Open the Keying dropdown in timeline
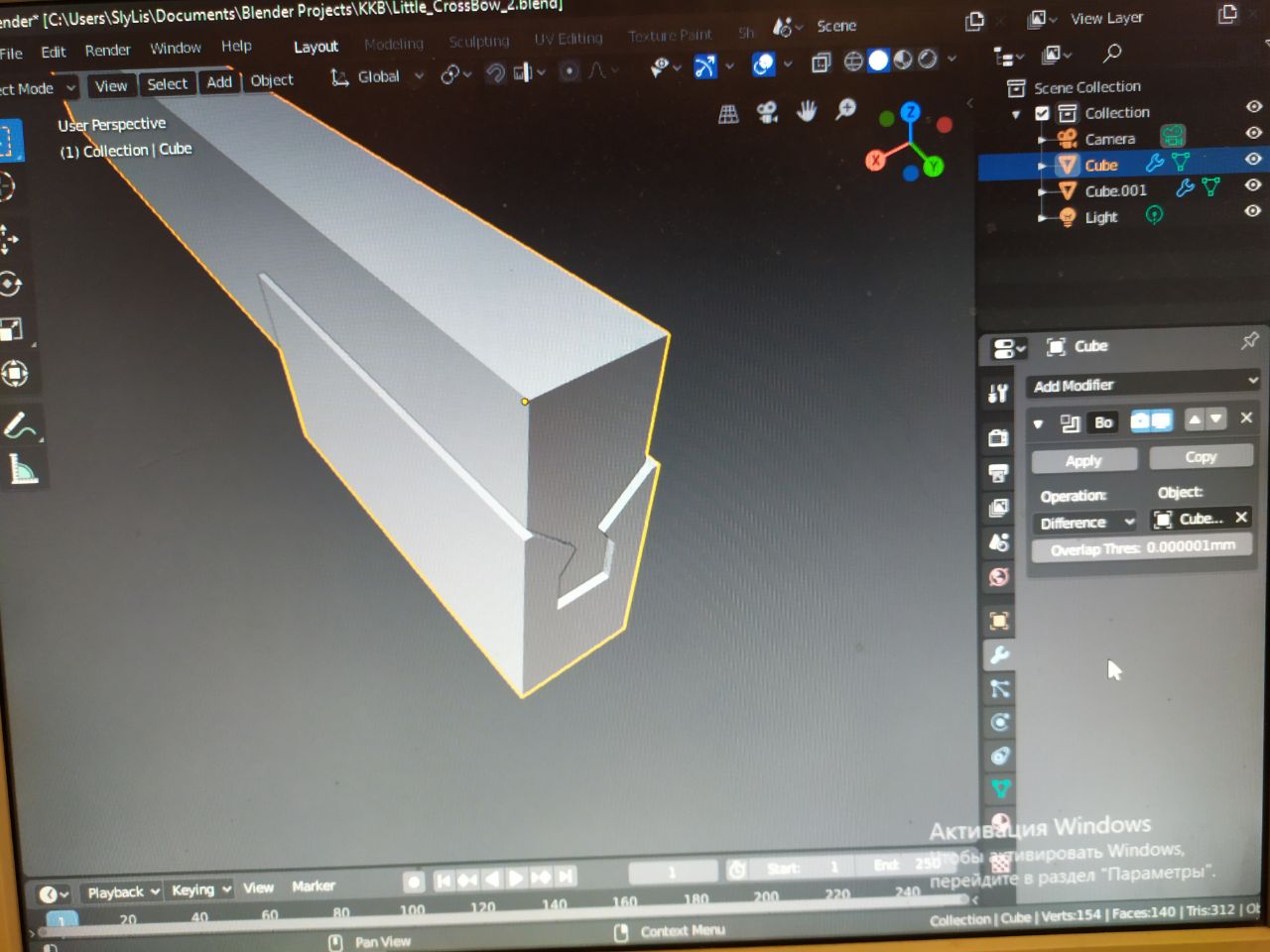 [x=200, y=890]
